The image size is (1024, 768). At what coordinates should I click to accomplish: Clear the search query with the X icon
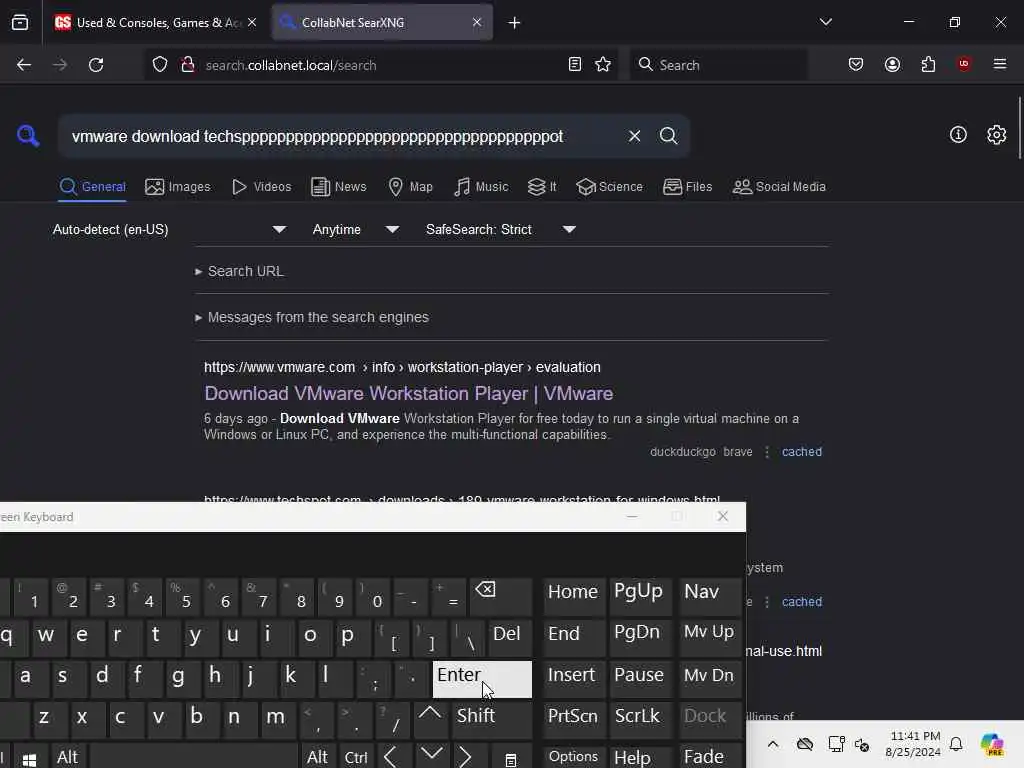(x=634, y=136)
